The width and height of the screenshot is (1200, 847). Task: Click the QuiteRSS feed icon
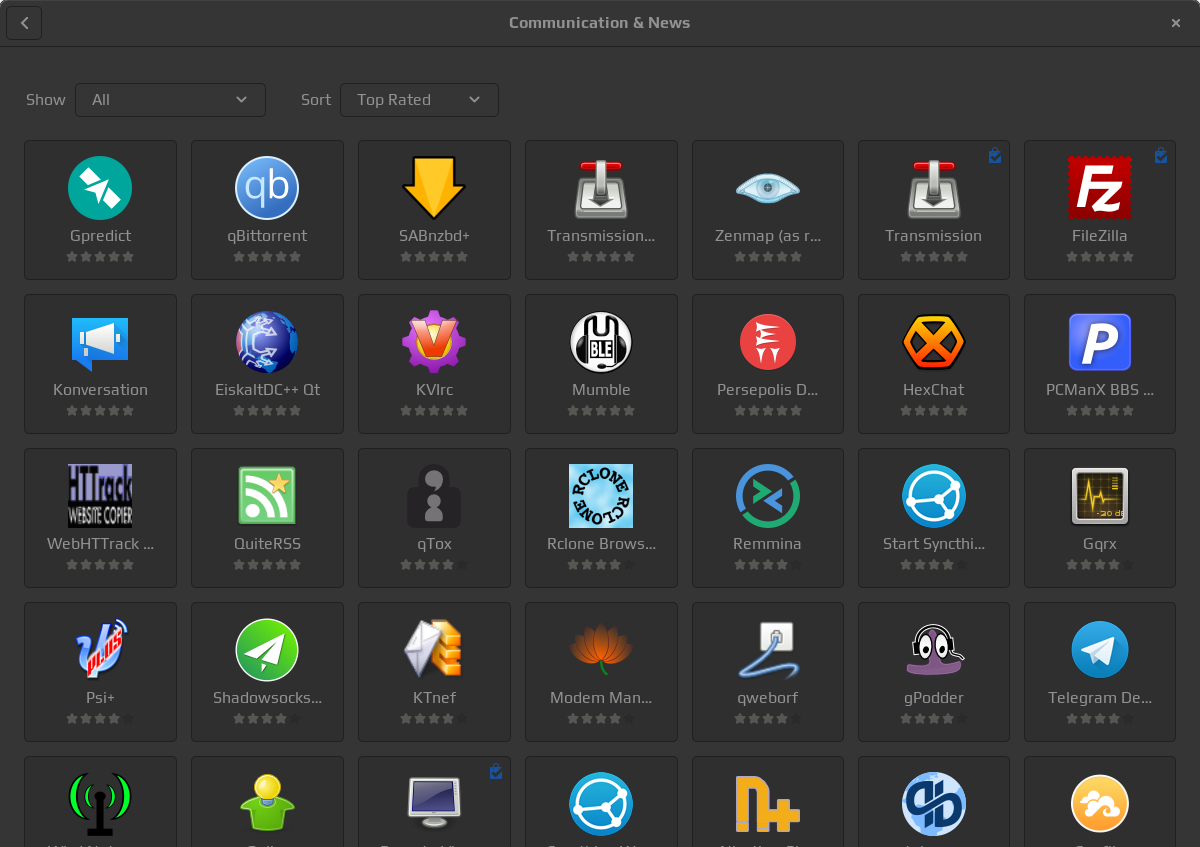(x=267, y=496)
